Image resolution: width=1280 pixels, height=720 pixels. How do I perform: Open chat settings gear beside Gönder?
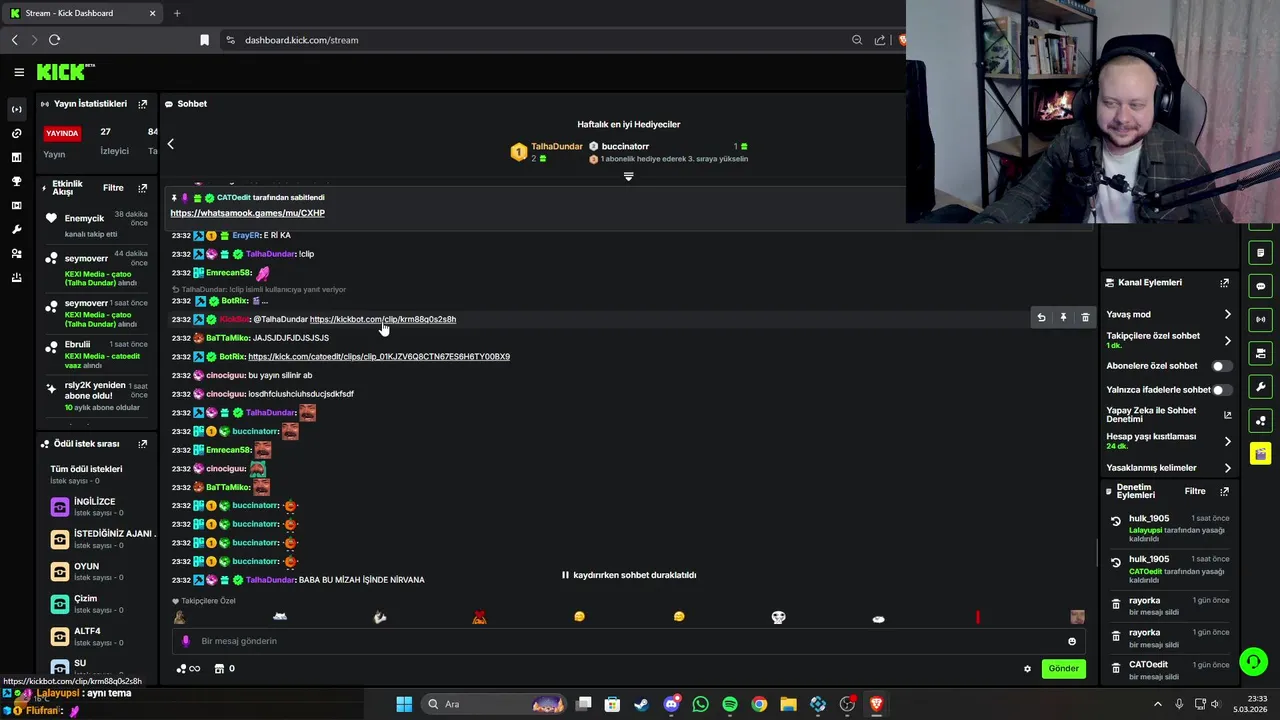click(1027, 669)
